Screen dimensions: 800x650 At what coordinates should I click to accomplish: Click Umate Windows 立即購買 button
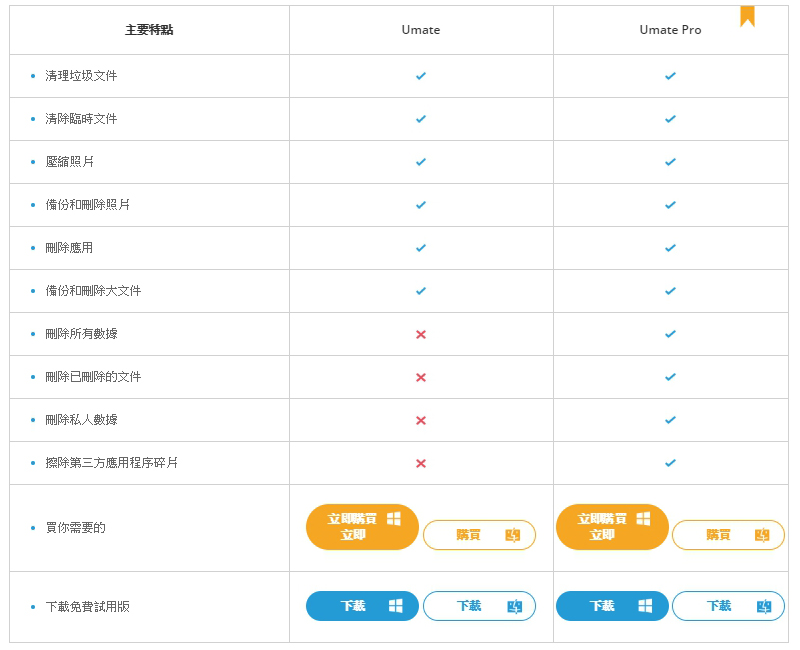pyautogui.click(x=362, y=527)
